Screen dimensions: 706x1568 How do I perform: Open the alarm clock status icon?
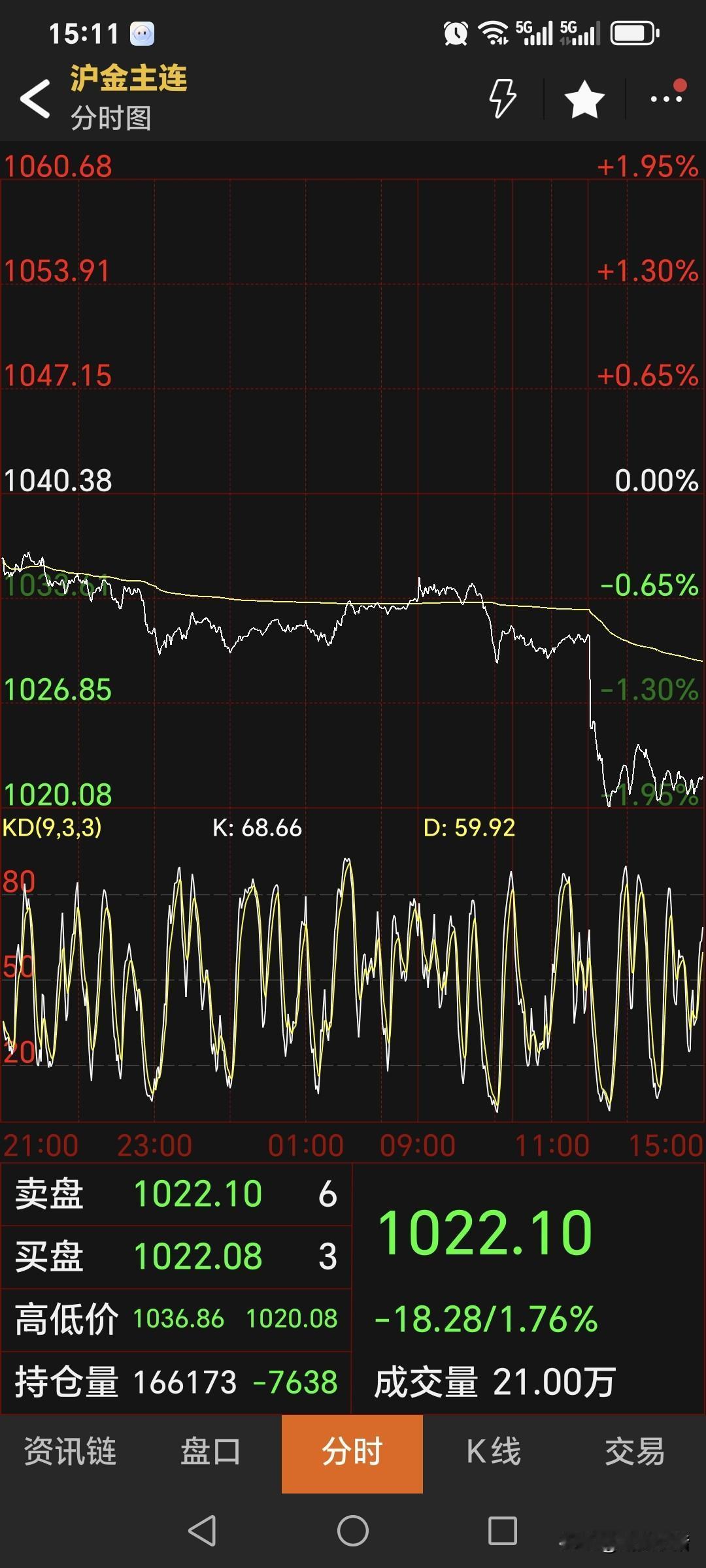point(456,33)
